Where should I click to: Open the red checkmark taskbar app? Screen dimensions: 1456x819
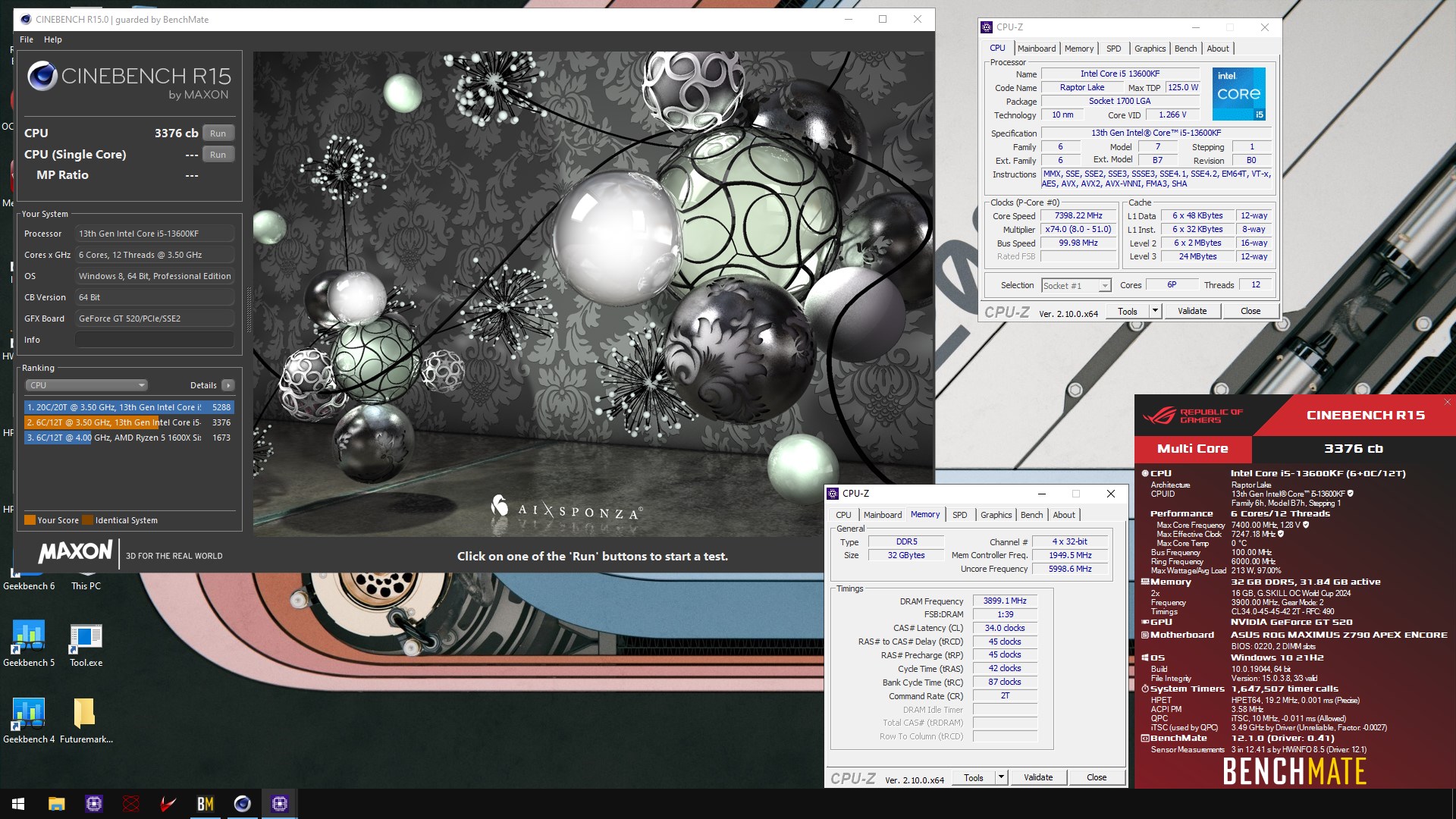pyautogui.click(x=168, y=804)
